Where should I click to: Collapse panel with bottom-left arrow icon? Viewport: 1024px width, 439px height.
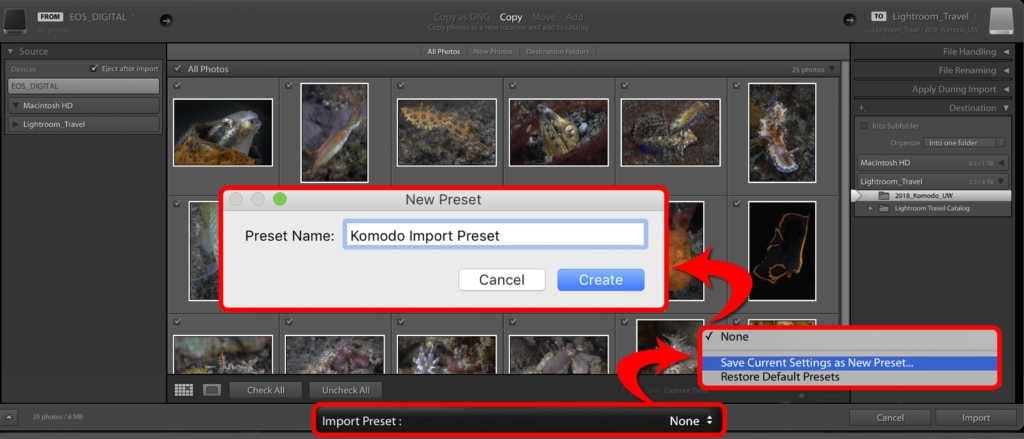coord(9,416)
